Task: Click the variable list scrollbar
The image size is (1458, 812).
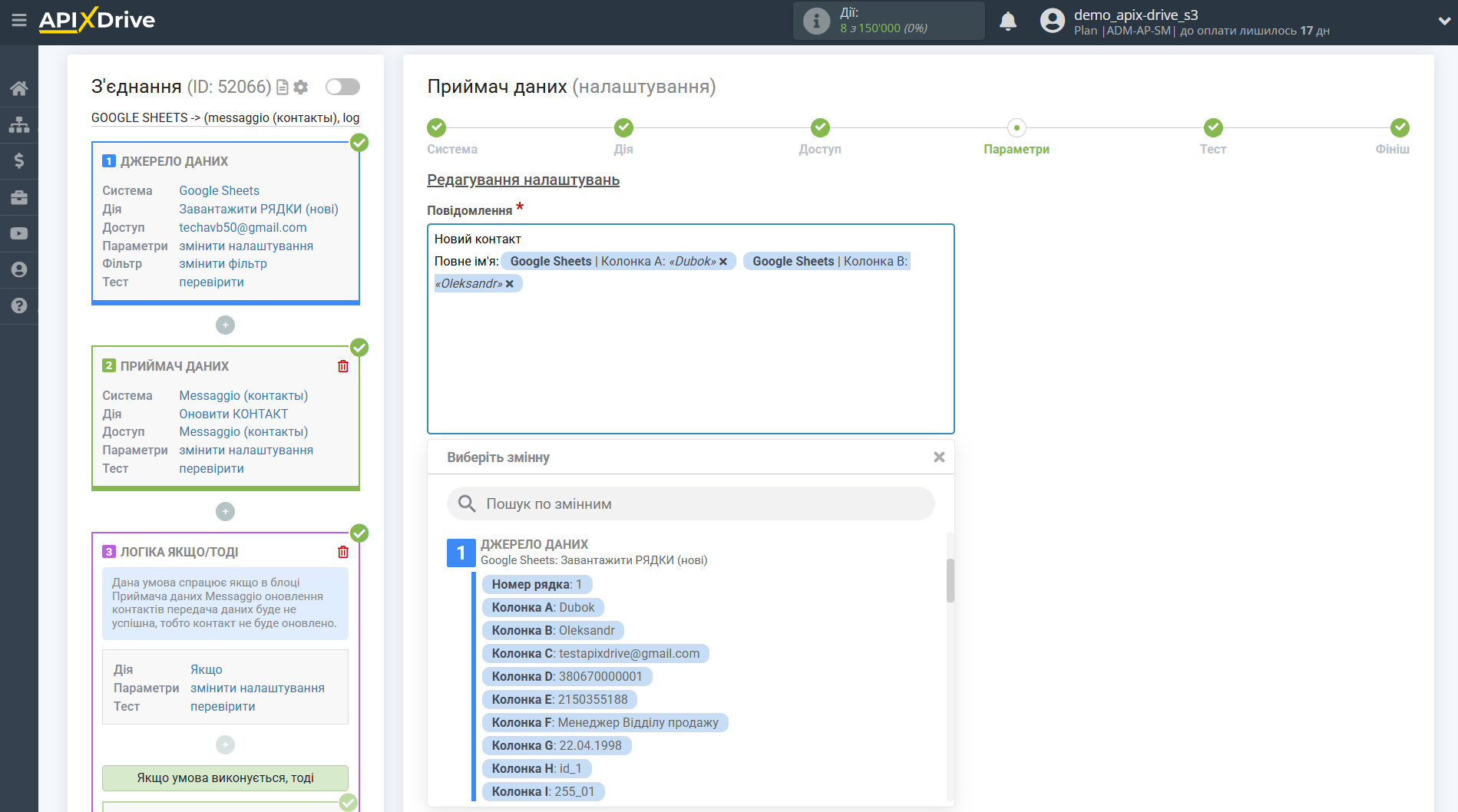Action: tap(950, 581)
